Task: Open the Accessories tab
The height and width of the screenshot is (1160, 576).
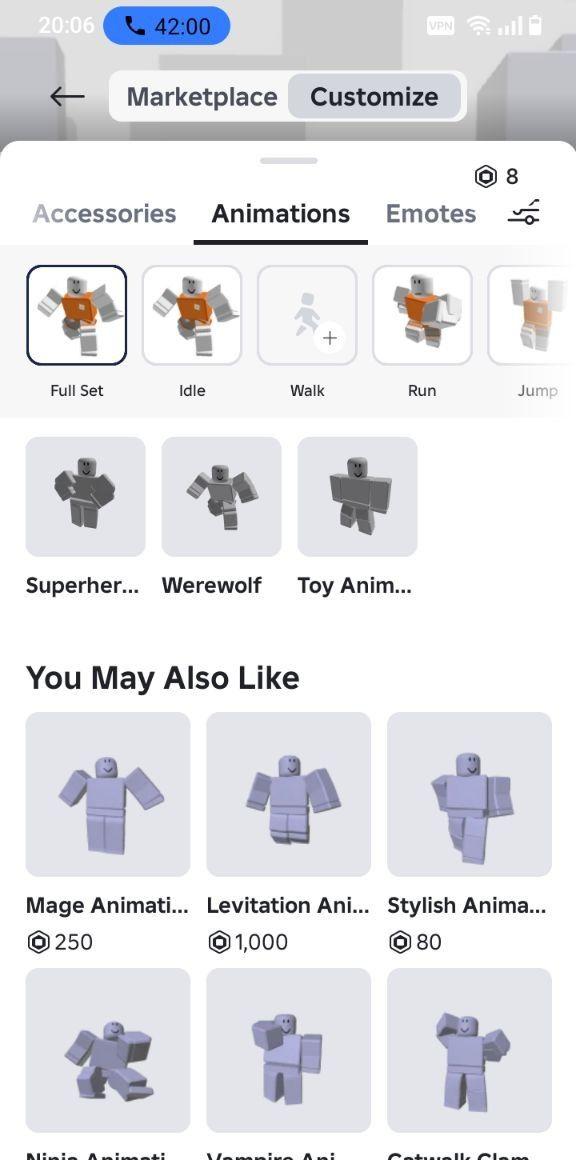Action: click(104, 214)
